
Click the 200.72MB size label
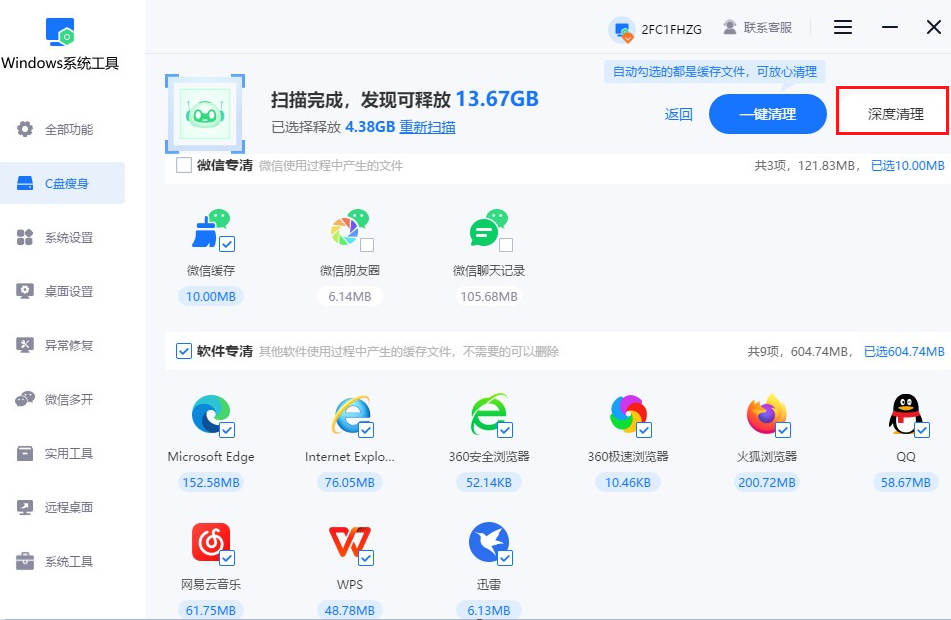click(x=767, y=482)
